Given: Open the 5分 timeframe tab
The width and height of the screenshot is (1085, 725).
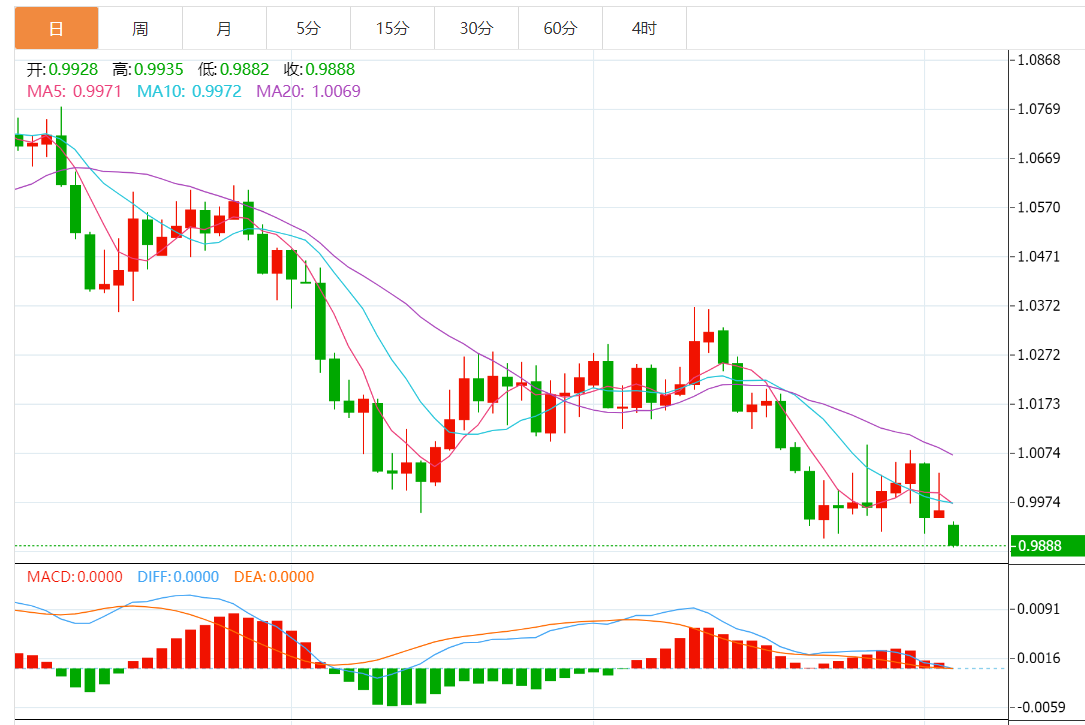Looking at the screenshot, I should pyautogui.click(x=309, y=28).
